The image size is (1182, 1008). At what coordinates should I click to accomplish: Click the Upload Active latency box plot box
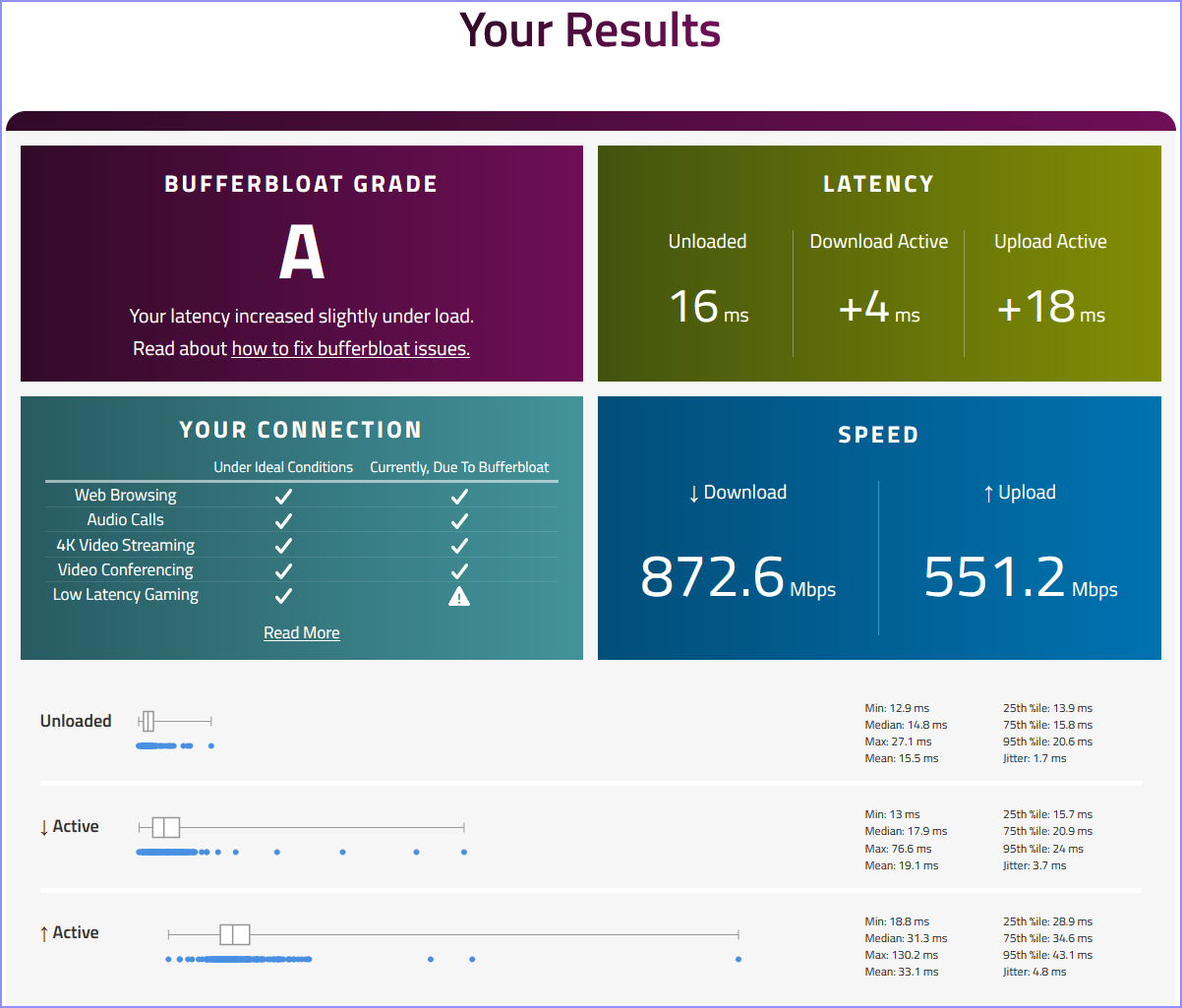tap(235, 934)
